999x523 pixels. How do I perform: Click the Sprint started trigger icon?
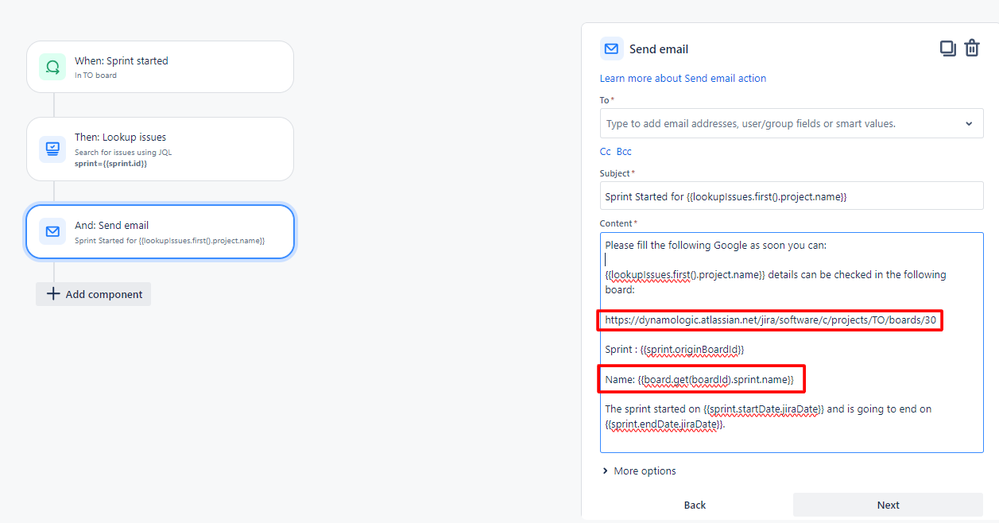[x=52, y=66]
